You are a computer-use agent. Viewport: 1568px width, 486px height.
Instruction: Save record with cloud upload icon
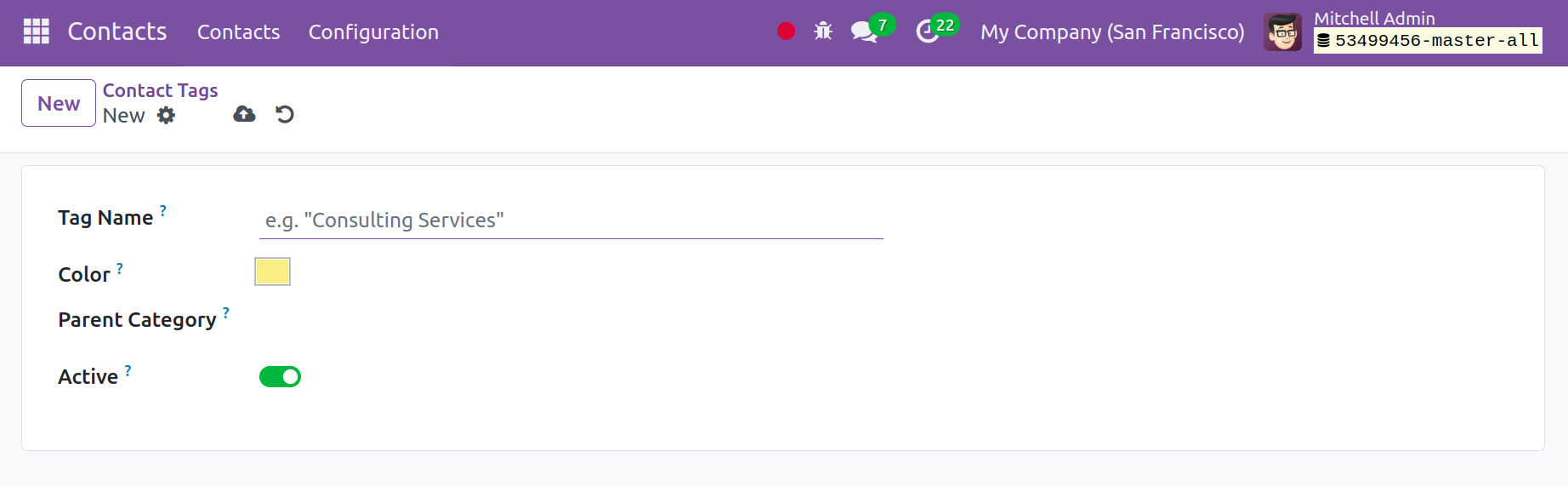pyautogui.click(x=244, y=114)
